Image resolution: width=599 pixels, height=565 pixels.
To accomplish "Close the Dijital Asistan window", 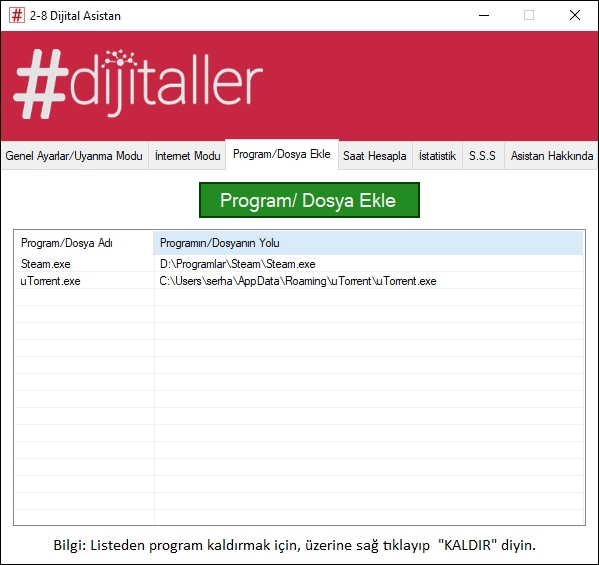I will [x=575, y=15].
